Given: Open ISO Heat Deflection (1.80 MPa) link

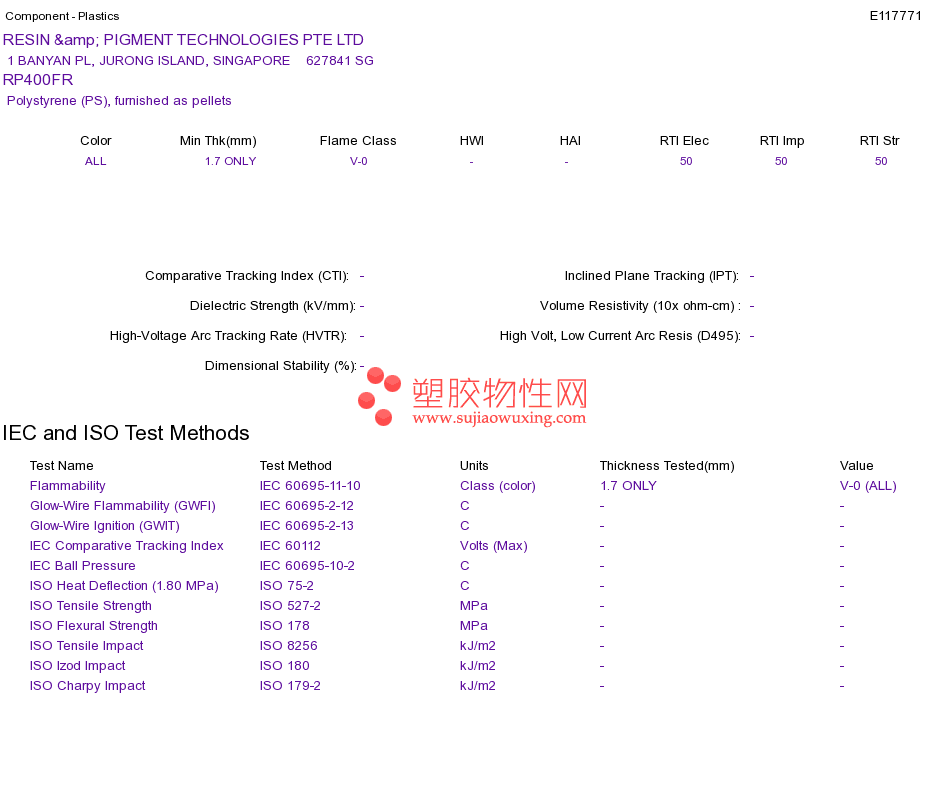Looking at the screenshot, I should click(x=124, y=586).
